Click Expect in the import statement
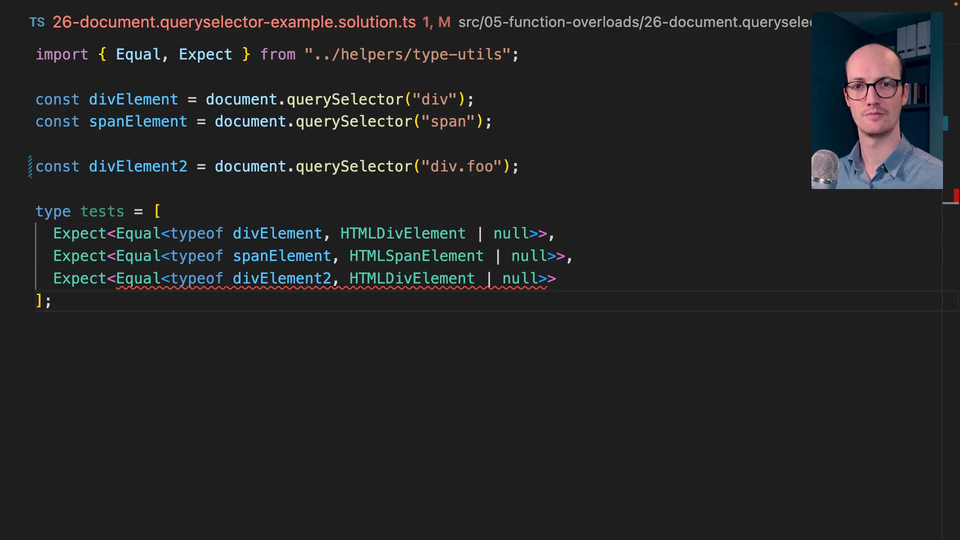960x540 pixels. 205,54
